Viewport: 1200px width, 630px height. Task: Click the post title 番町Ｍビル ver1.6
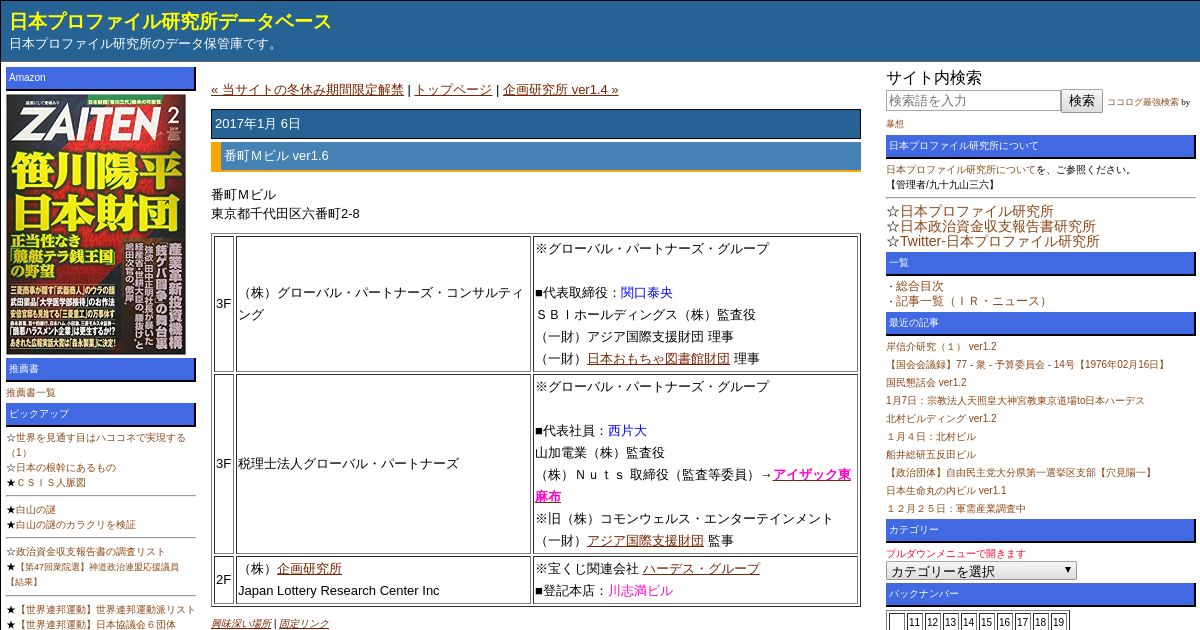(276, 156)
